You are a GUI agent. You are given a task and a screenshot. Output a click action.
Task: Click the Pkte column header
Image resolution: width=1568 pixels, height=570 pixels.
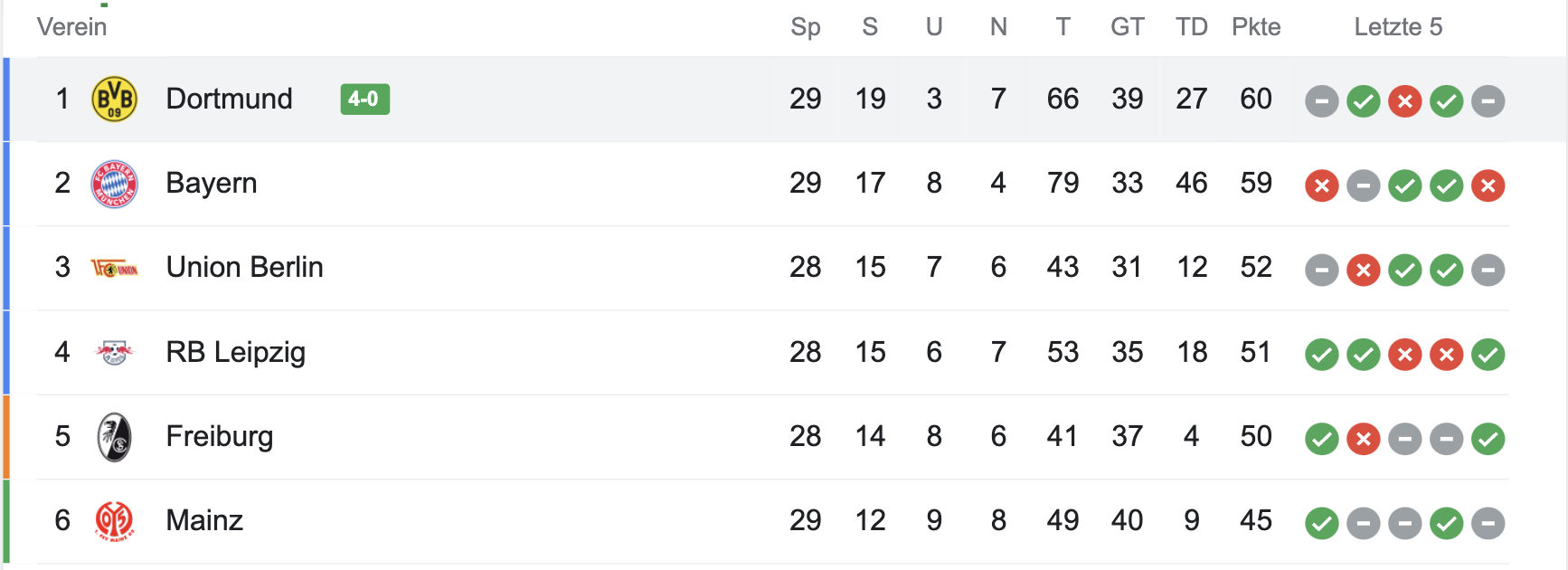tap(1255, 27)
